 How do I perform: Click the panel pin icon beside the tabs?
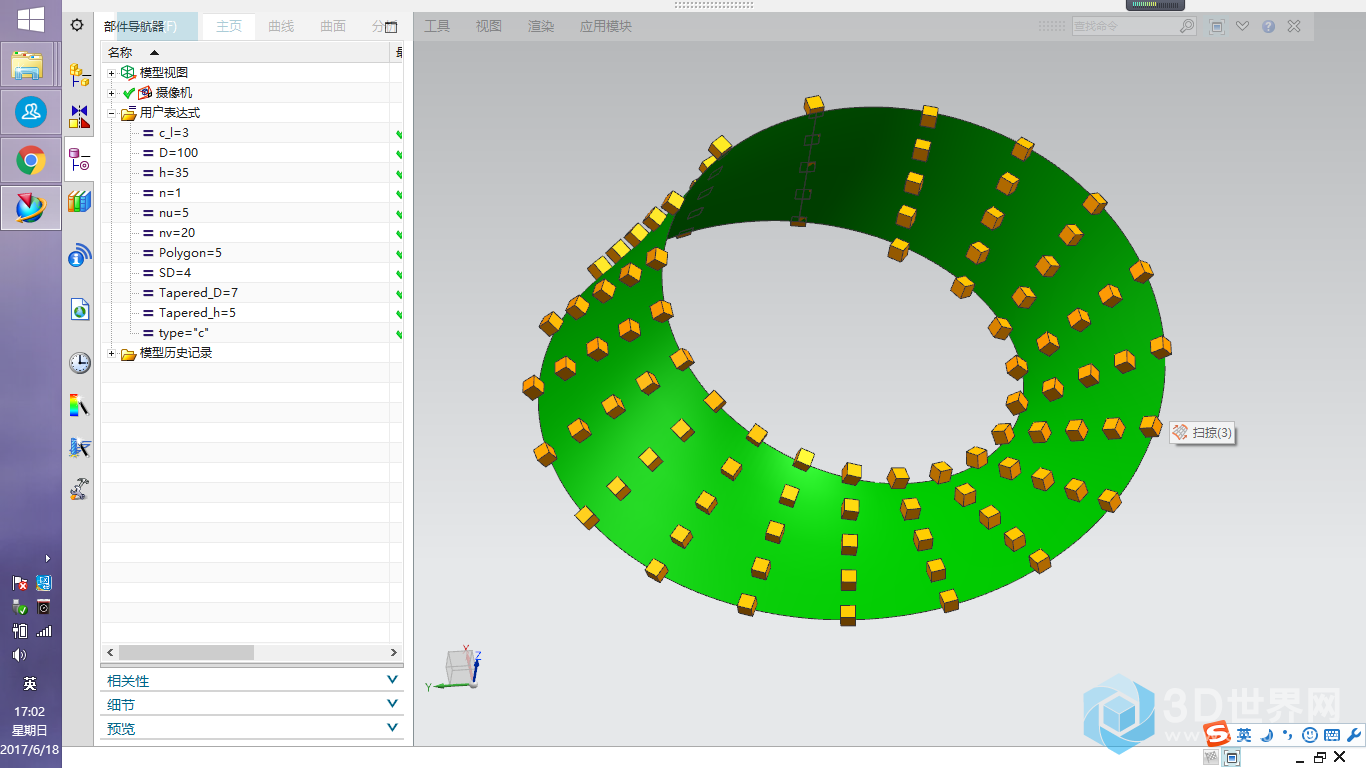coord(391,27)
